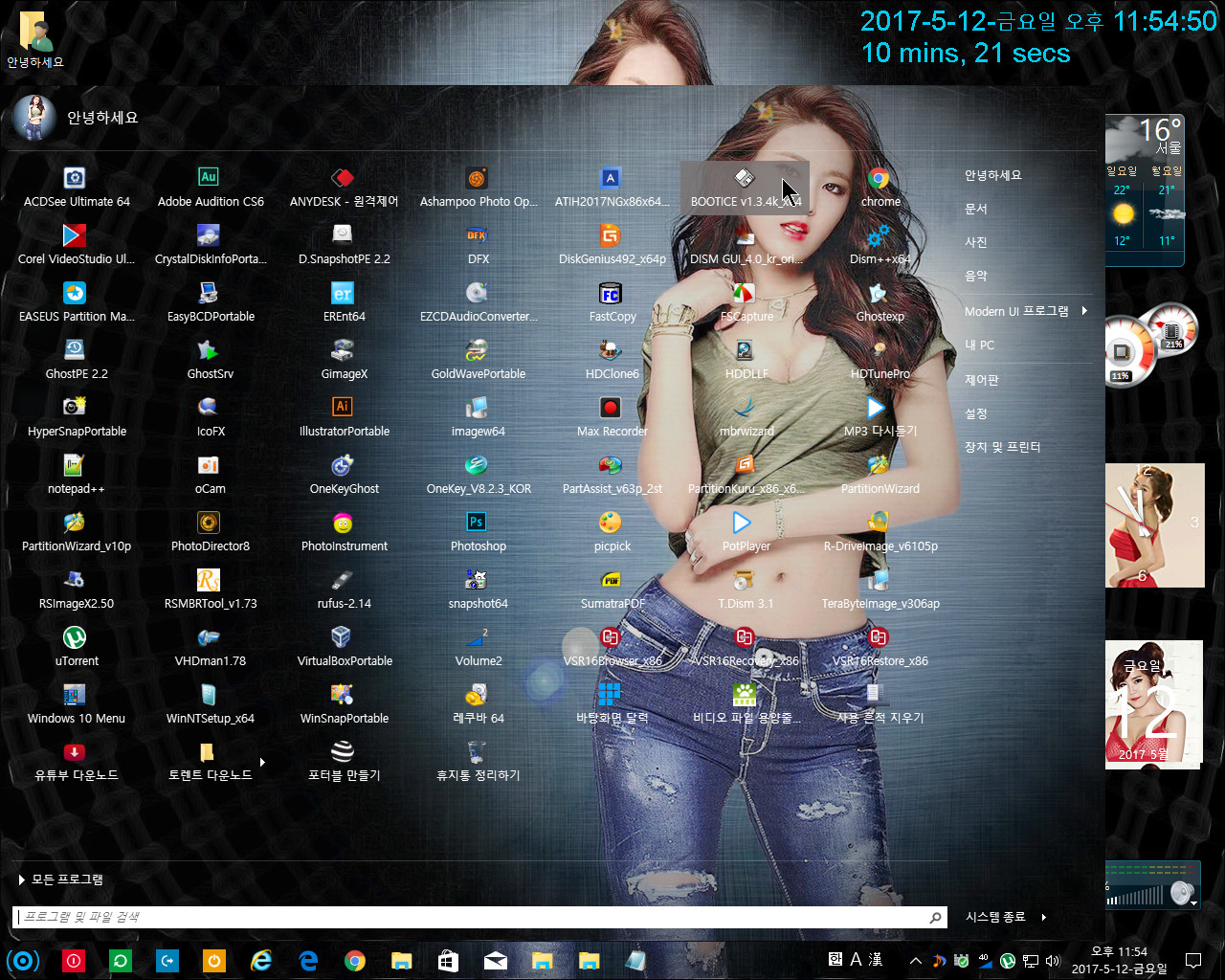Image resolution: width=1225 pixels, height=980 pixels.
Task: Click the taskbar Chrome icon
Action: coord(355,961)
